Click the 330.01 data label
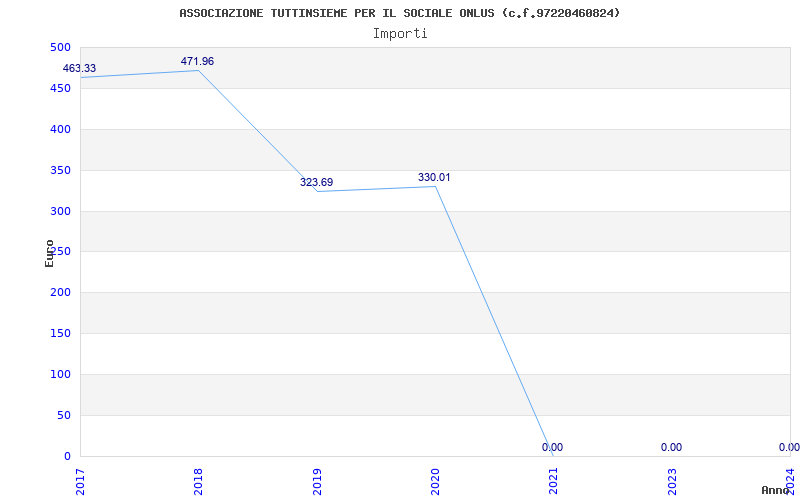 [434, 178]
